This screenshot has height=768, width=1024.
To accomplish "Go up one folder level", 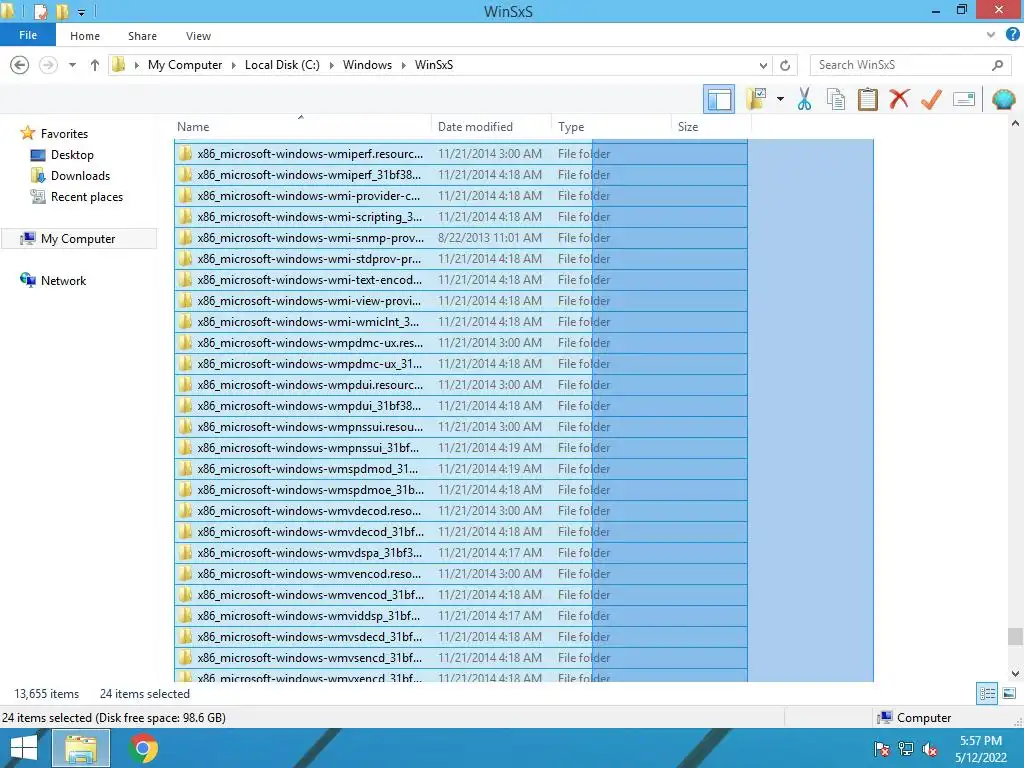I will 95,65.
